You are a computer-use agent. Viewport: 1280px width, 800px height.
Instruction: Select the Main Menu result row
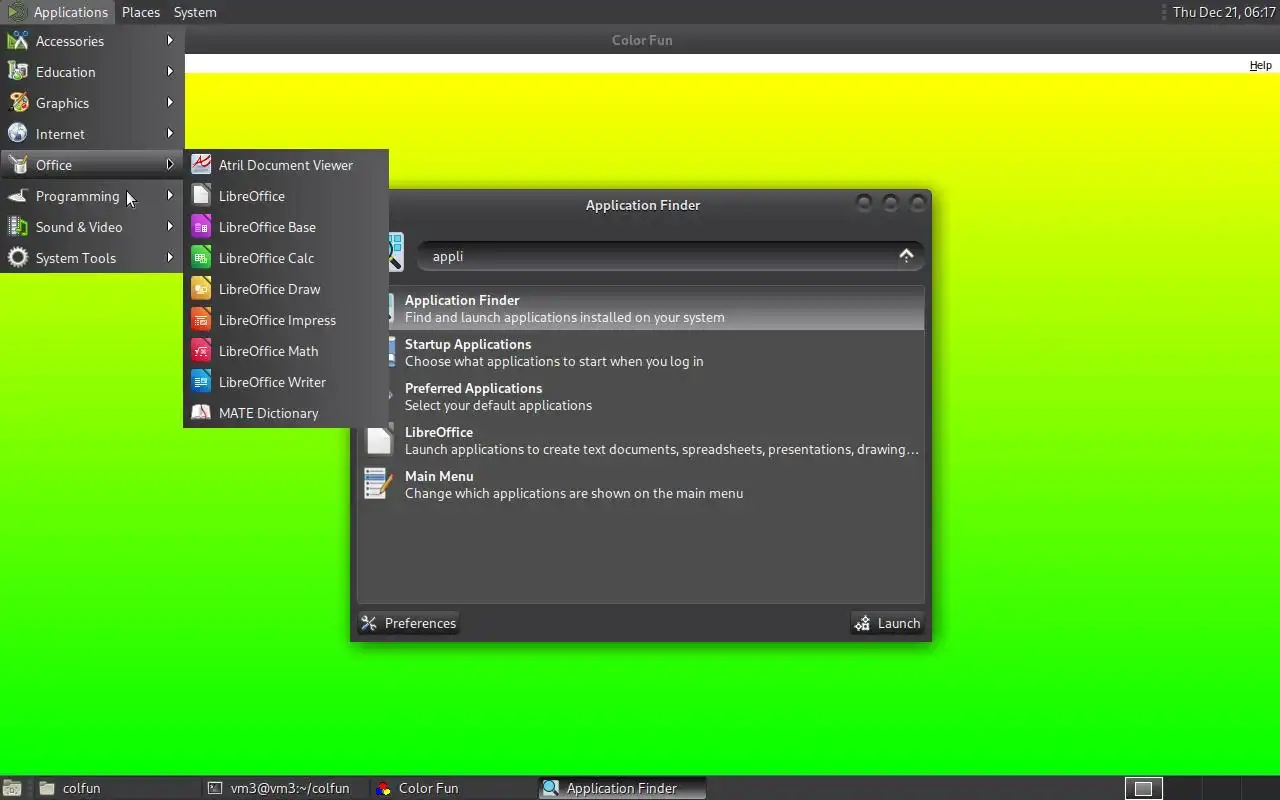tap(642, 484)
